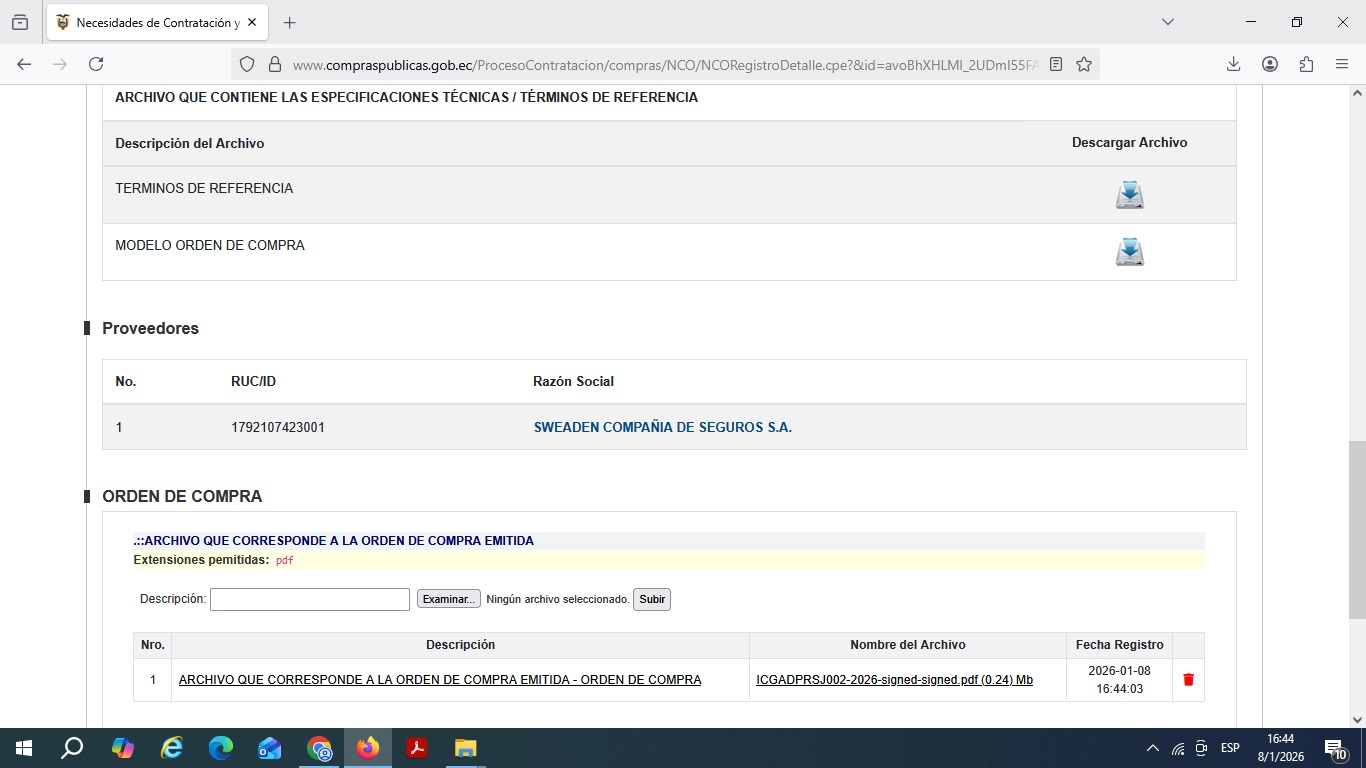Toggle reader view in address bar
Screen dimensions: 1366x768
[1056, 64]
